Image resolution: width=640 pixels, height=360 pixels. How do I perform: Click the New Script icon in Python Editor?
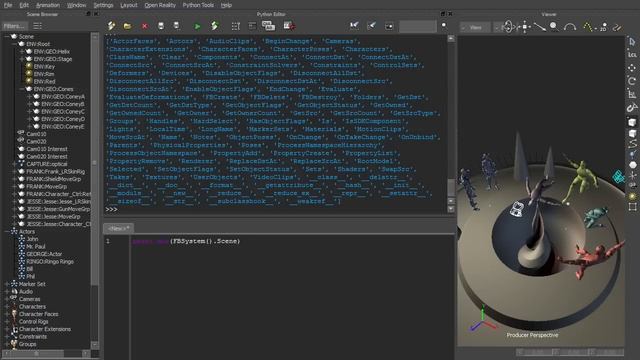click(111, 26)
